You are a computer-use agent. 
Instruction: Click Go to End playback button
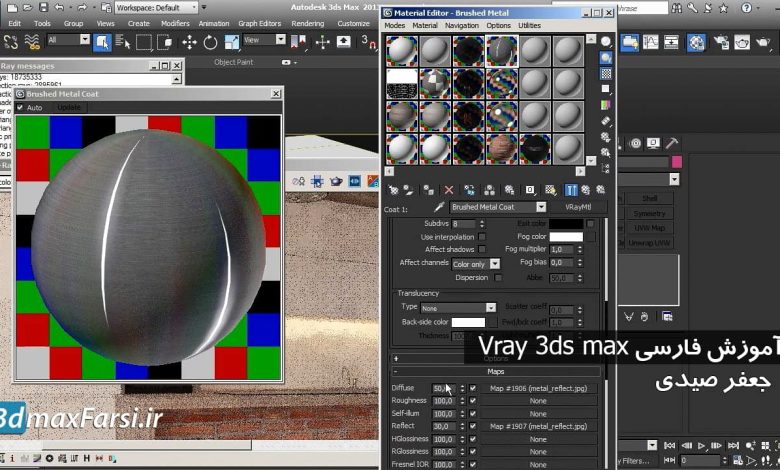[x=733, y=446]
